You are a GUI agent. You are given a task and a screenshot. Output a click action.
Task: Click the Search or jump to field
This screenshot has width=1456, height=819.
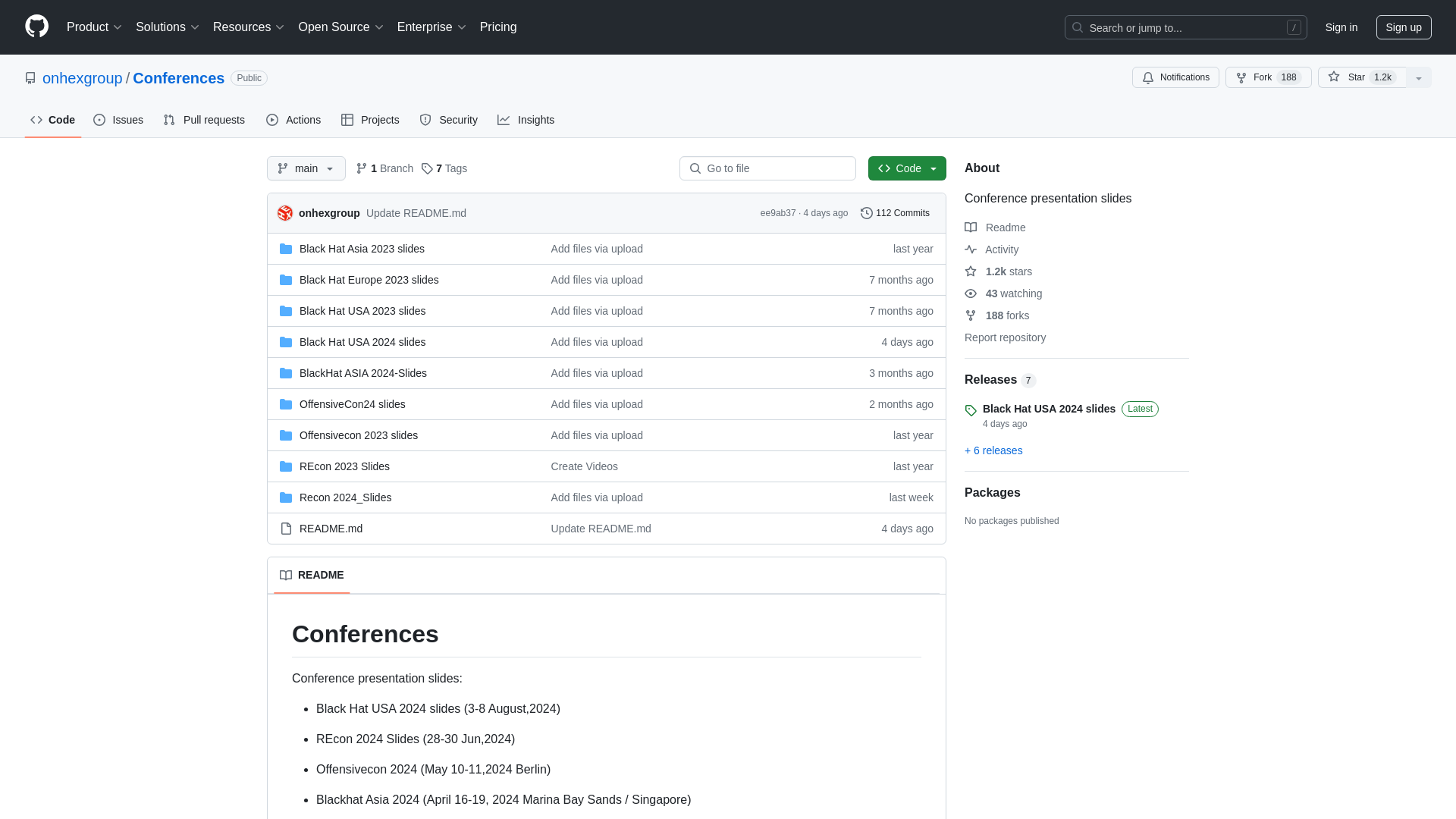1186,27
